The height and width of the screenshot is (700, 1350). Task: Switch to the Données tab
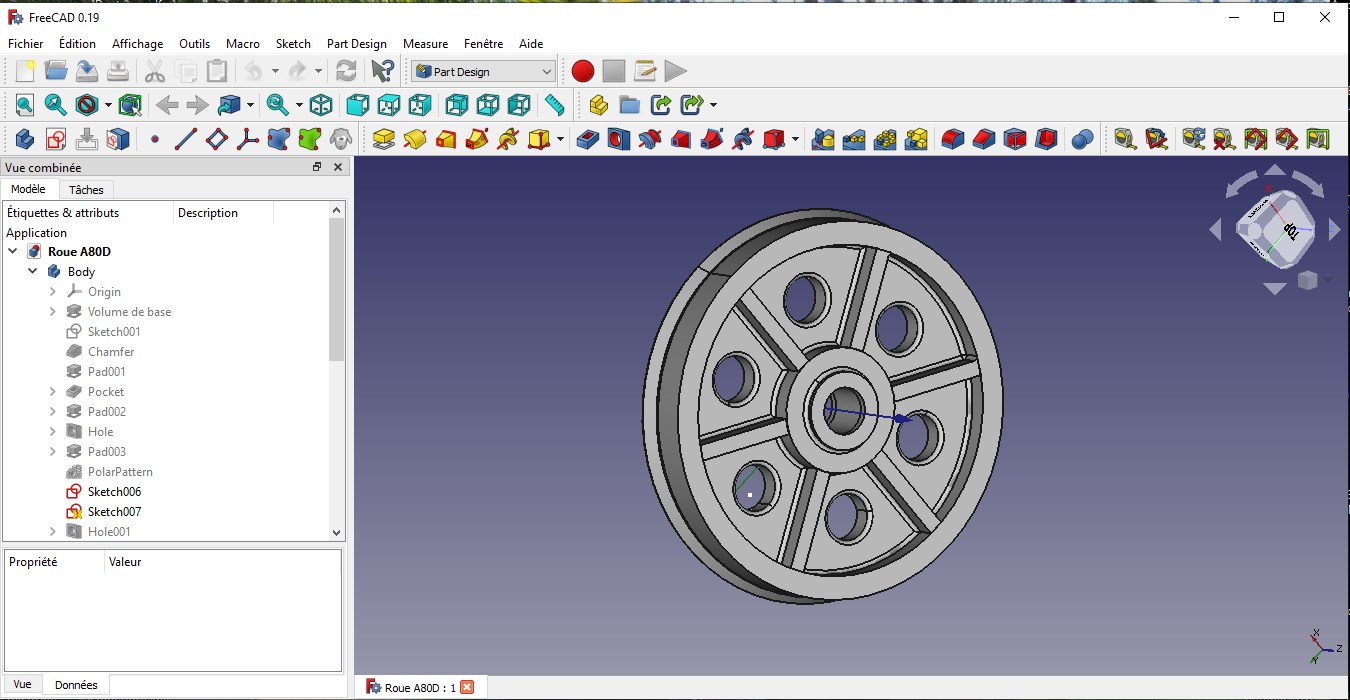pyautogui.click(x=76, y=685)
